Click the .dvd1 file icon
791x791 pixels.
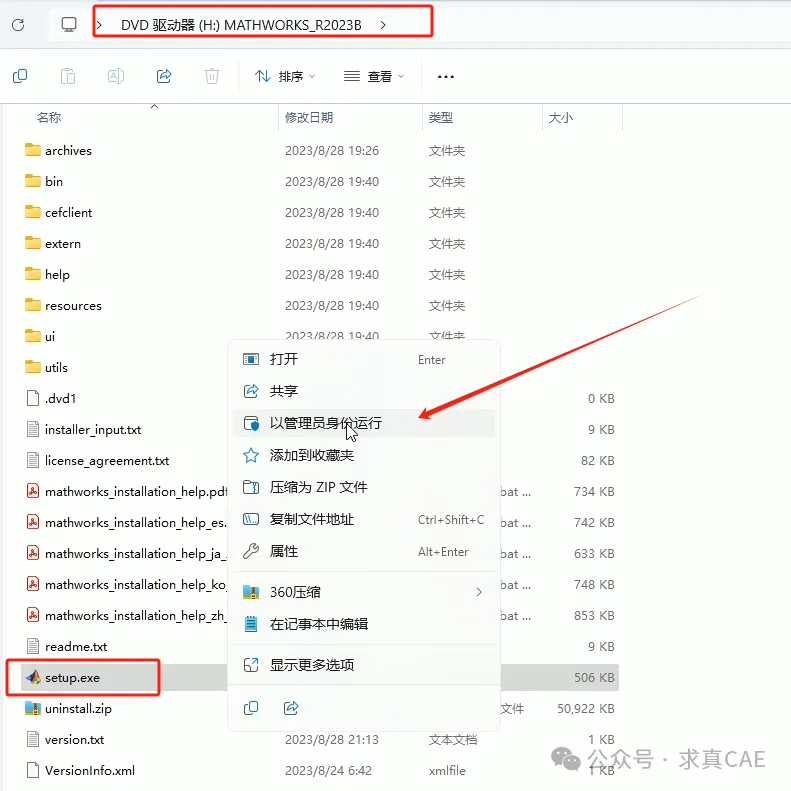[x=33, y=398]
